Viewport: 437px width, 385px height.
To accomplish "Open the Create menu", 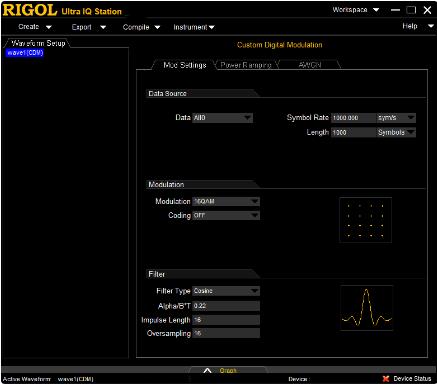I will click(35, 27).
